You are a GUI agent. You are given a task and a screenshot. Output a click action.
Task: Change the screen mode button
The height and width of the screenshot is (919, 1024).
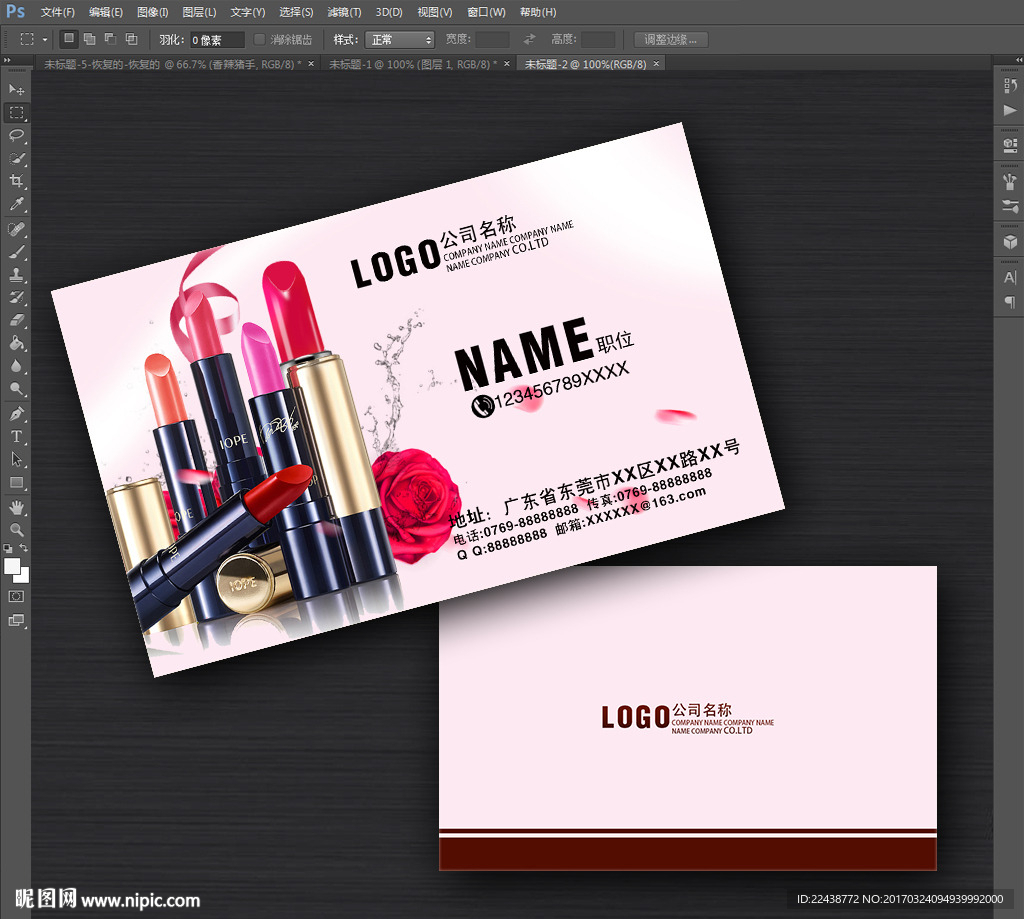coord(16,621)
